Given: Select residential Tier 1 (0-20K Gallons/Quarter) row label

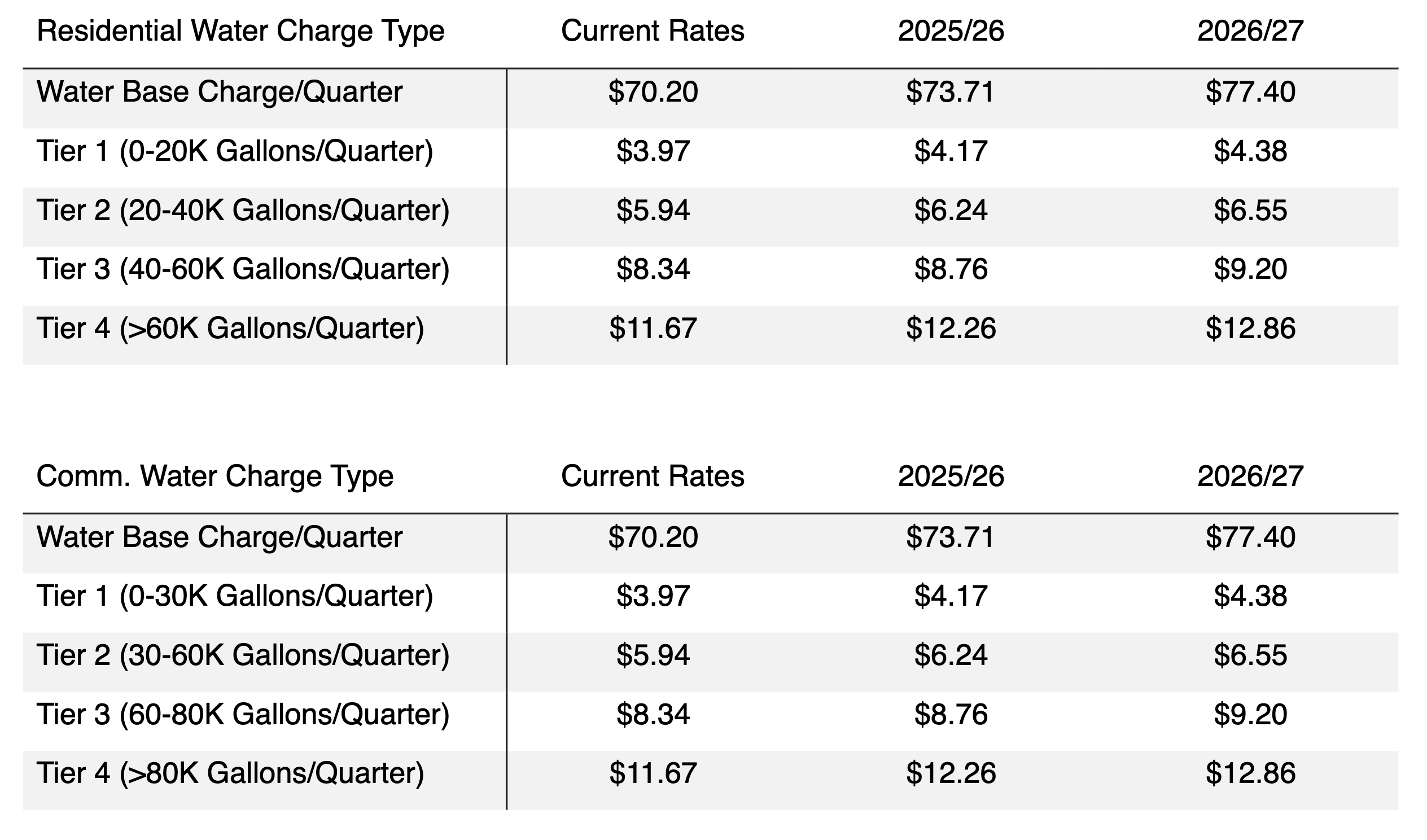Looking at the screenshot, I should 235,152.
